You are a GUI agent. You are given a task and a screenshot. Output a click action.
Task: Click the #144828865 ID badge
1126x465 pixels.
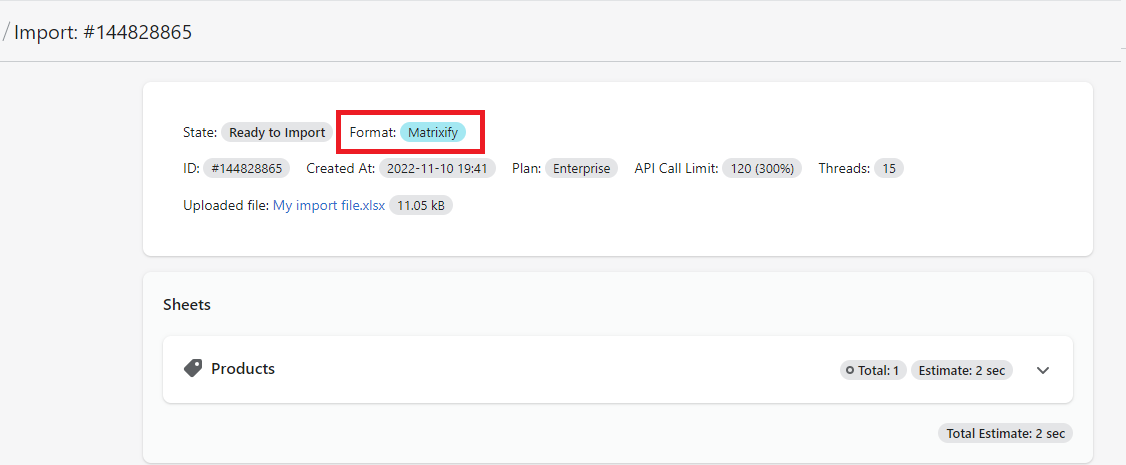click(246, 168)
